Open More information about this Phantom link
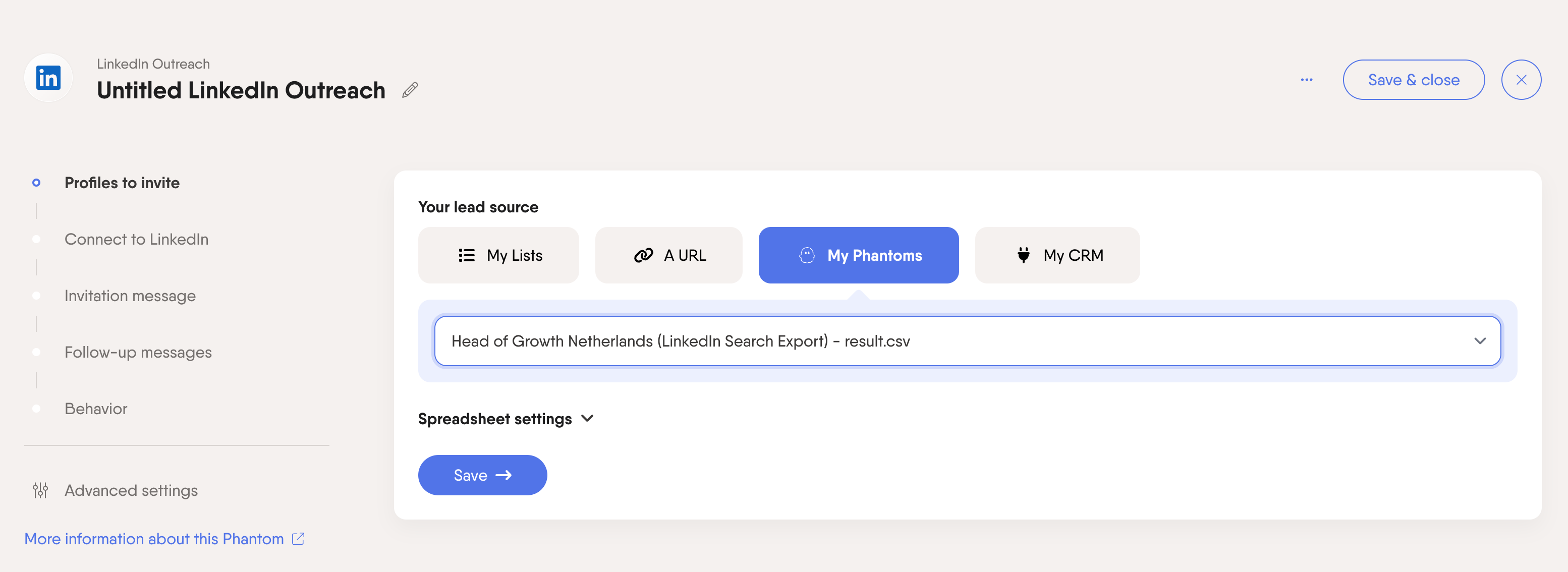 point(154,539)
